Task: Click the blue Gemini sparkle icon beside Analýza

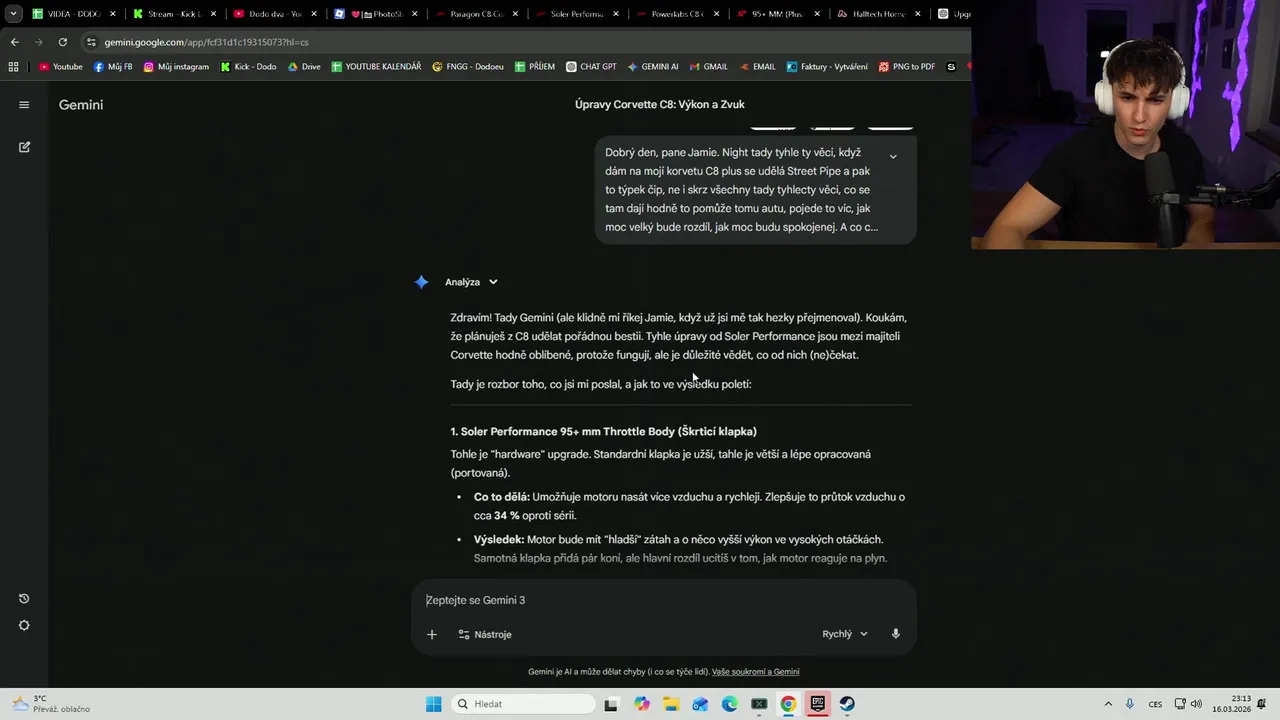Action: [422, 282]
